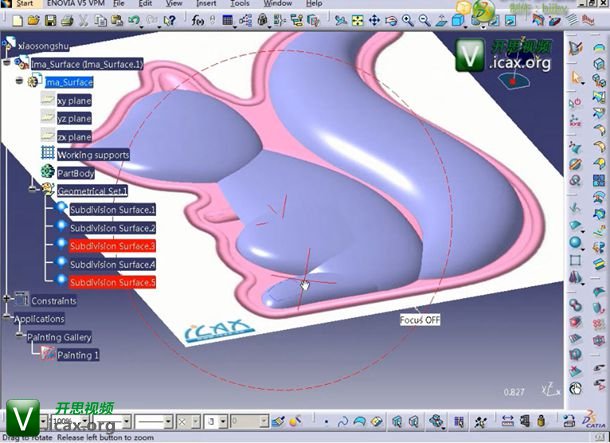Cut selection with the scissors icon
This screenshot has height=443, width=610.
pyautogui.click(x=83, y=20)
